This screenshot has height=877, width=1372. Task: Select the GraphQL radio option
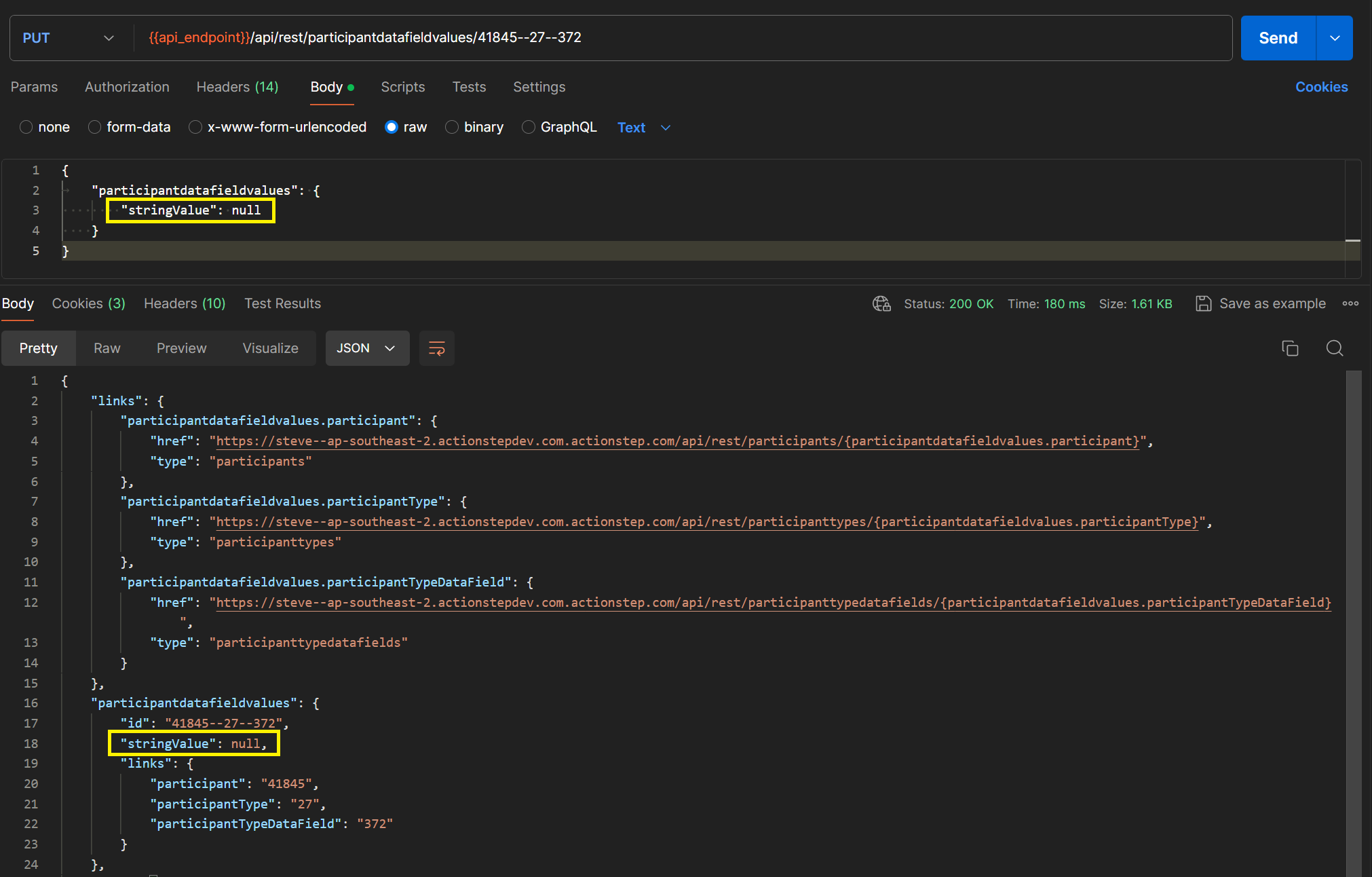tap(529, 127)
